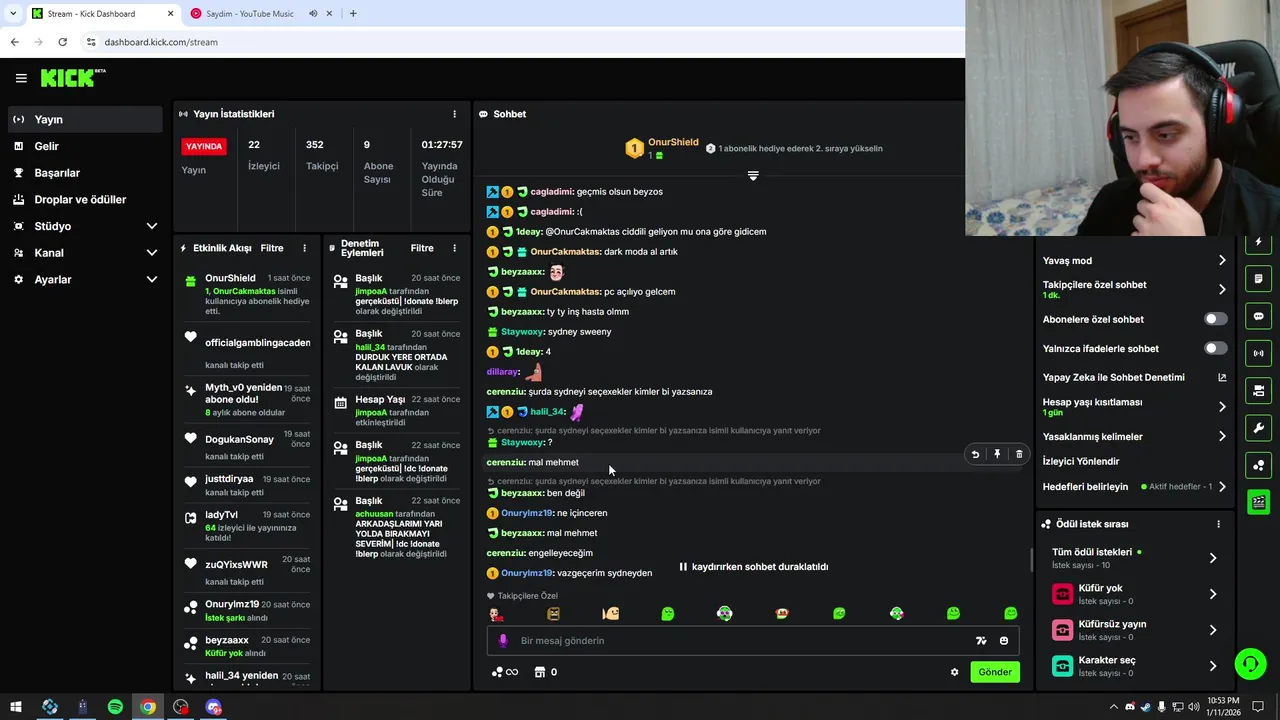The image size is (1280, 720).
Task: Click the broadcast signal icon in right rail
Action: tap(1259, 353)
